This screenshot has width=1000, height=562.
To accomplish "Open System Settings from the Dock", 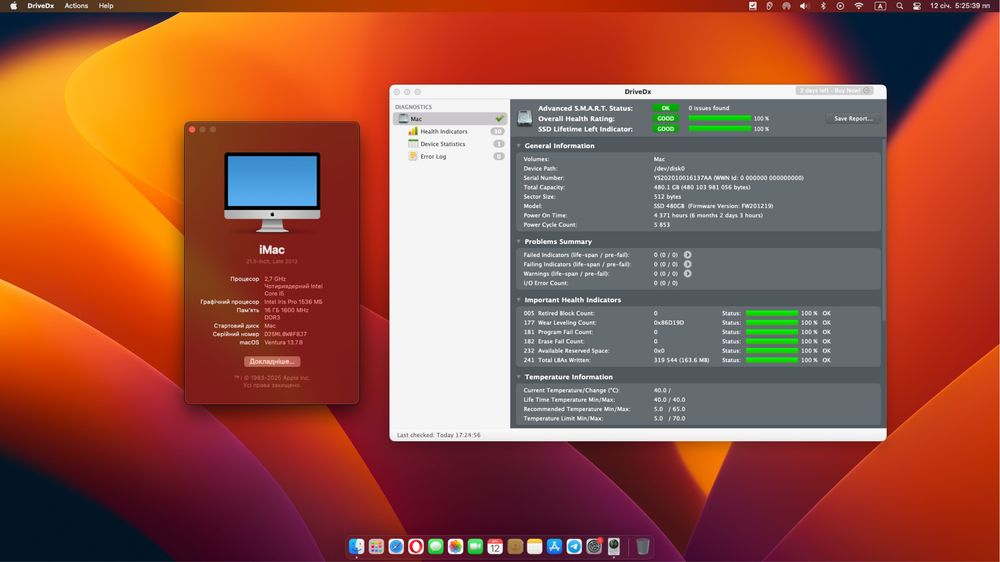I will pyautogui.click(x=594, y=546).
